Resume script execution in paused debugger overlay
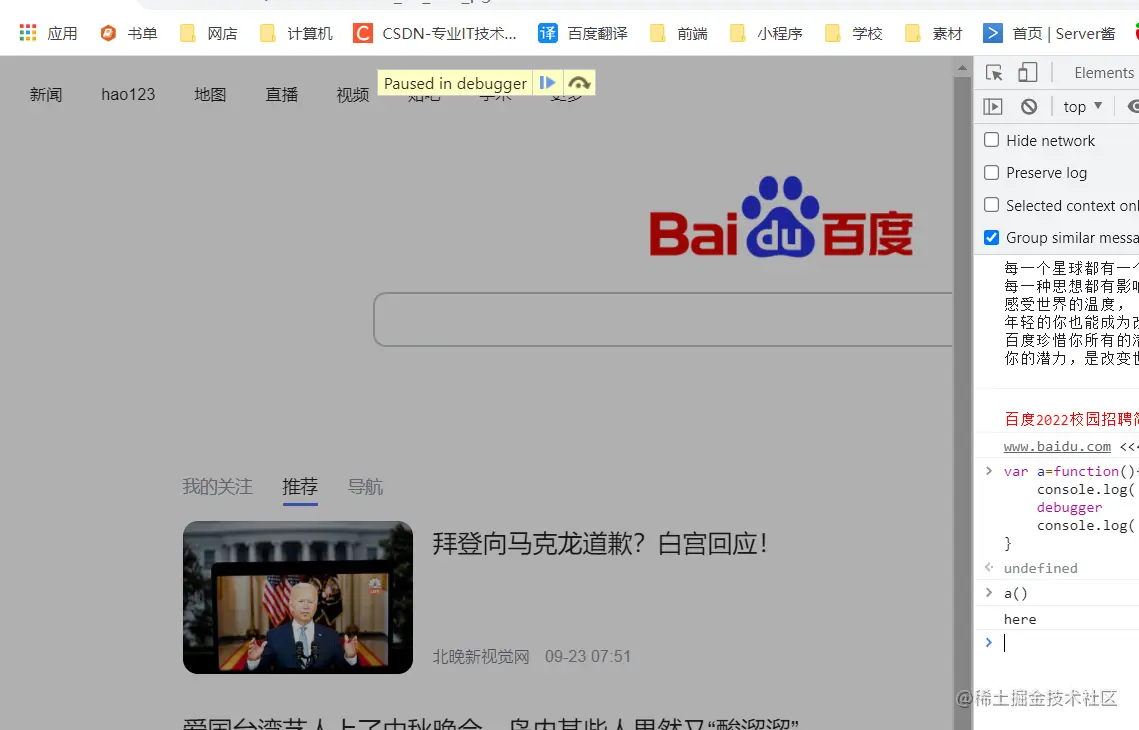Screen dimensions: 1139x730 point(548,83)
